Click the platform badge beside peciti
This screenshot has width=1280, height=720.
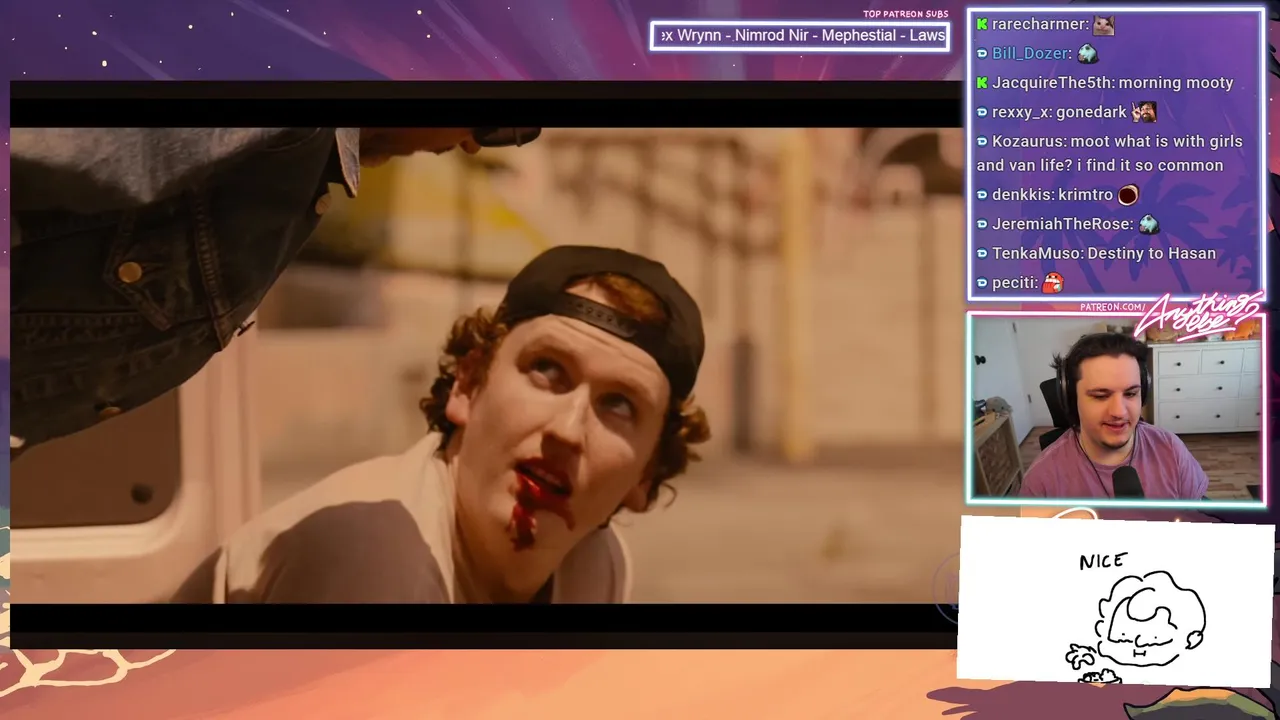tap(982, 283)
